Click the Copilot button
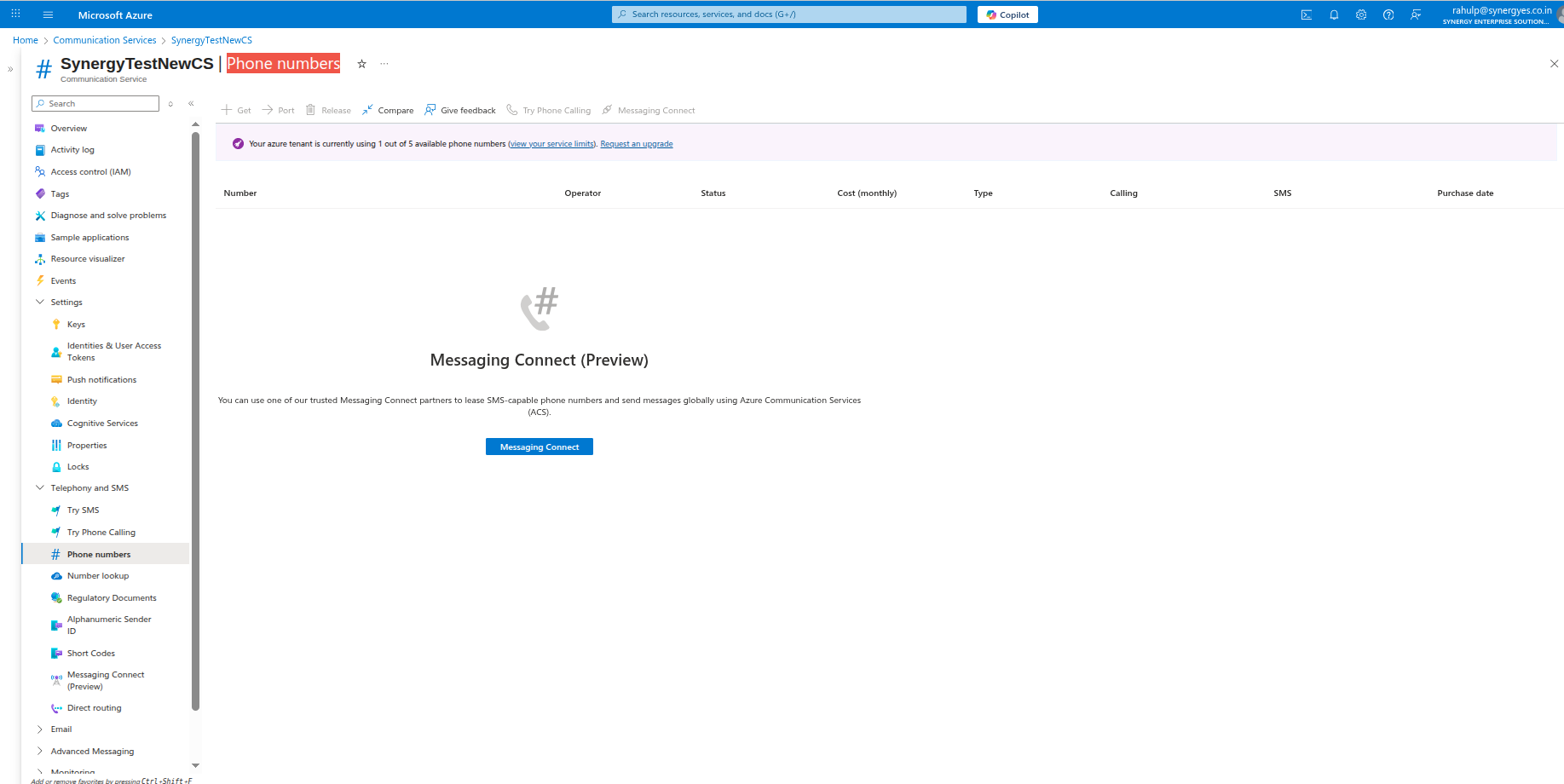The image size is (1564, 784). coord(1007,14)
